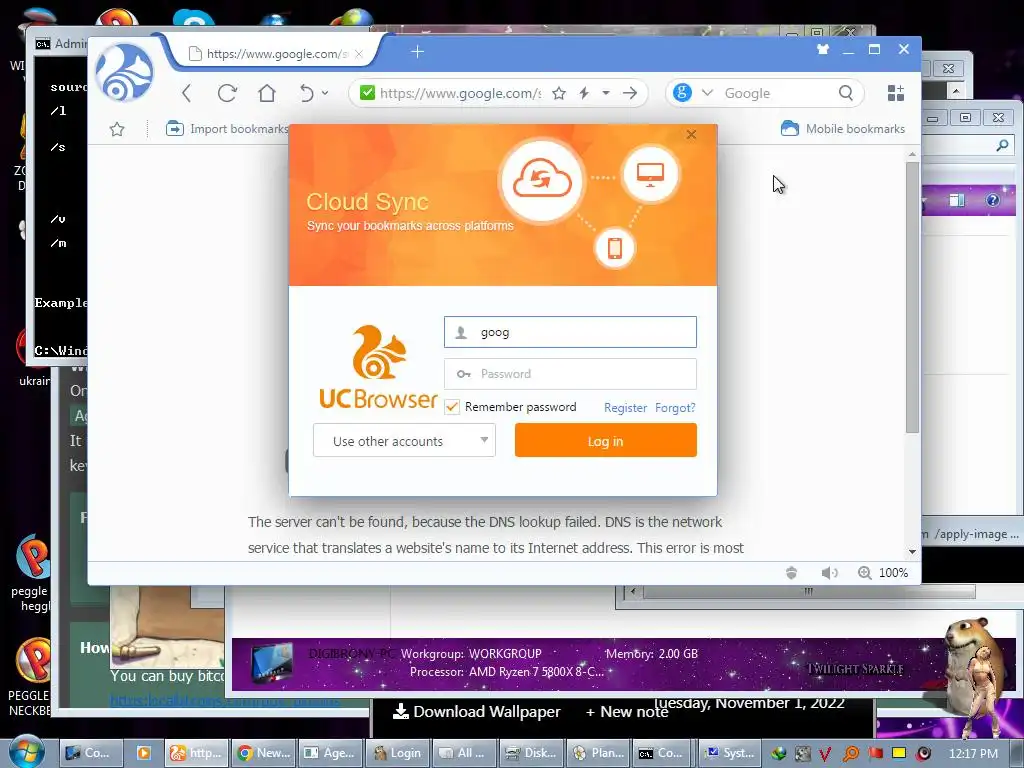Expand the address bar dropdown arrow

(x=606, y=93)
